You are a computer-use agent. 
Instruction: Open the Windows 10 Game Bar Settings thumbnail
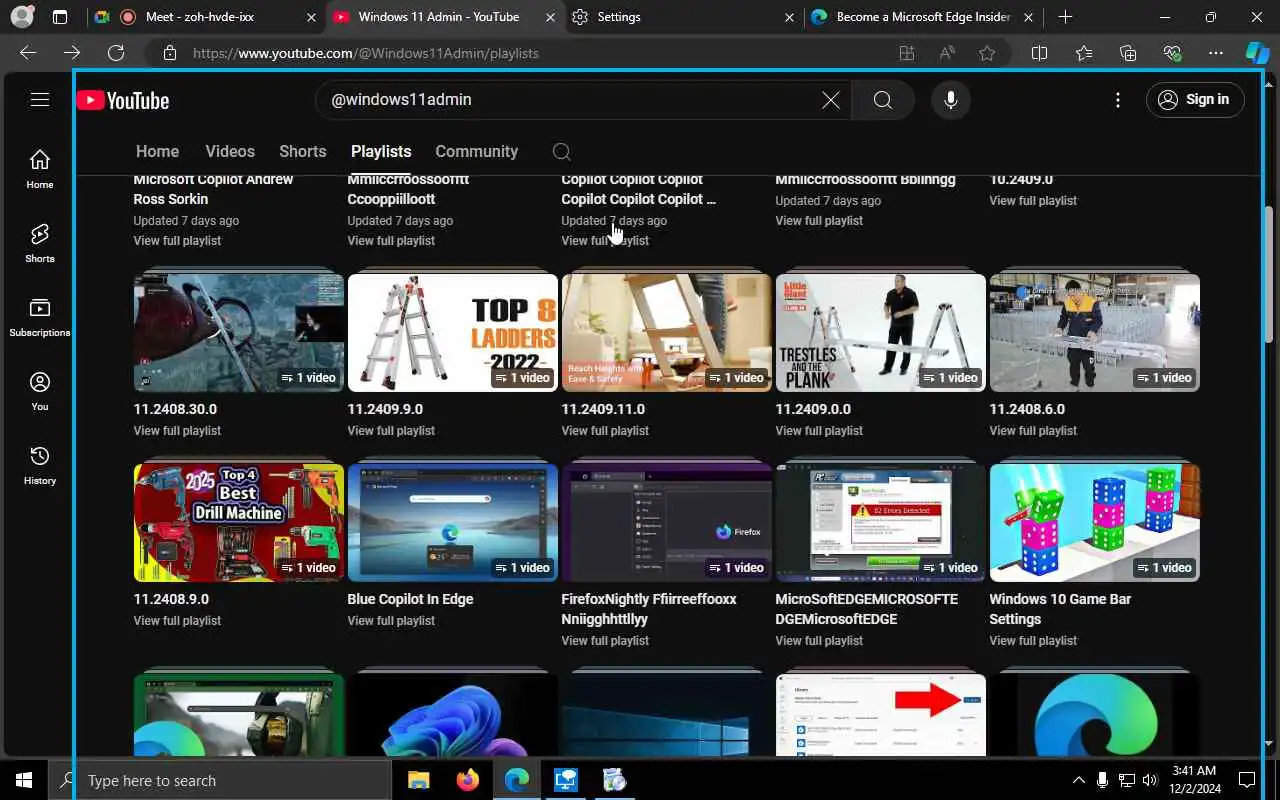coord(1095,522)
